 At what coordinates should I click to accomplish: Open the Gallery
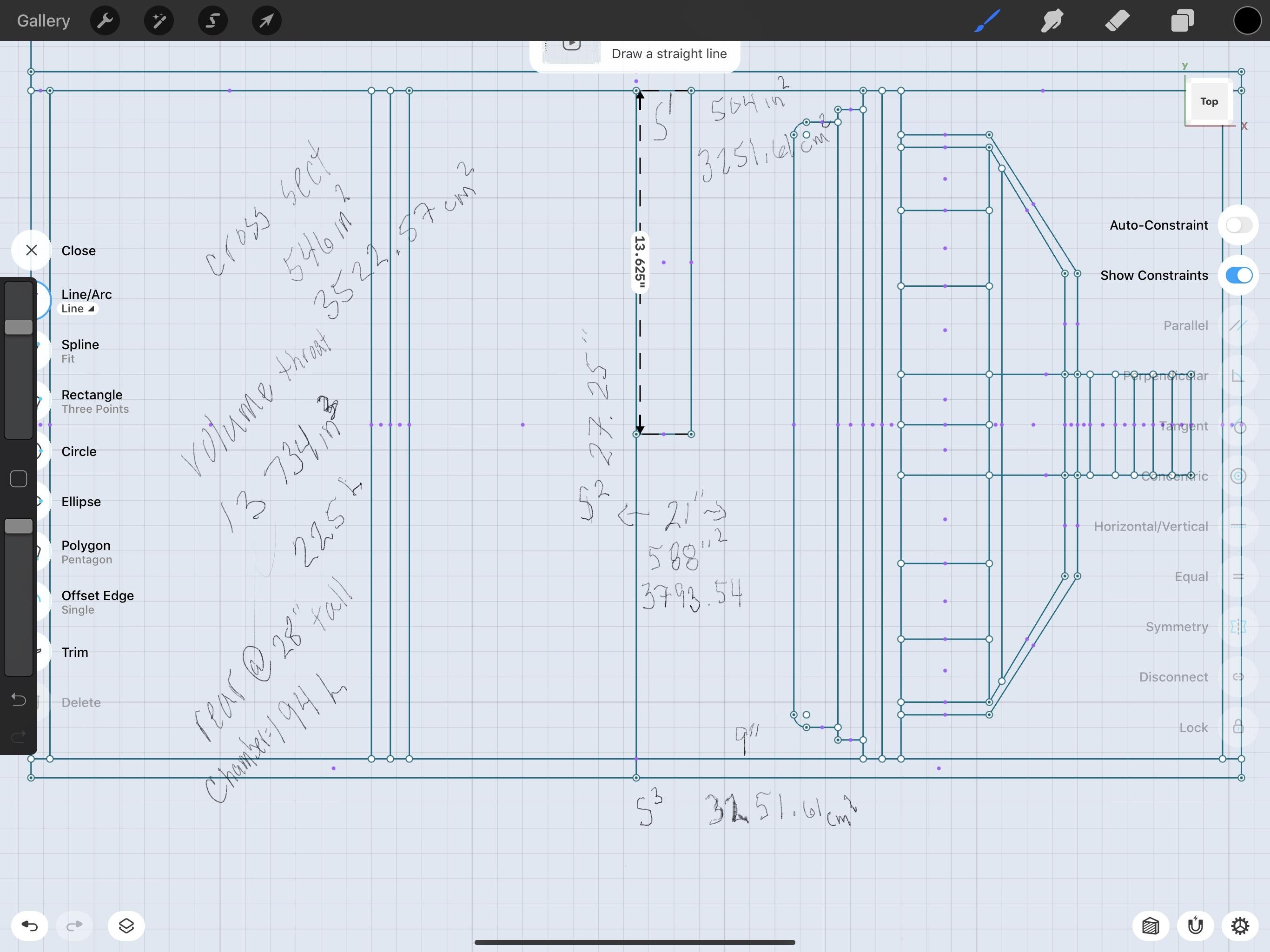(x=44, y=20)
